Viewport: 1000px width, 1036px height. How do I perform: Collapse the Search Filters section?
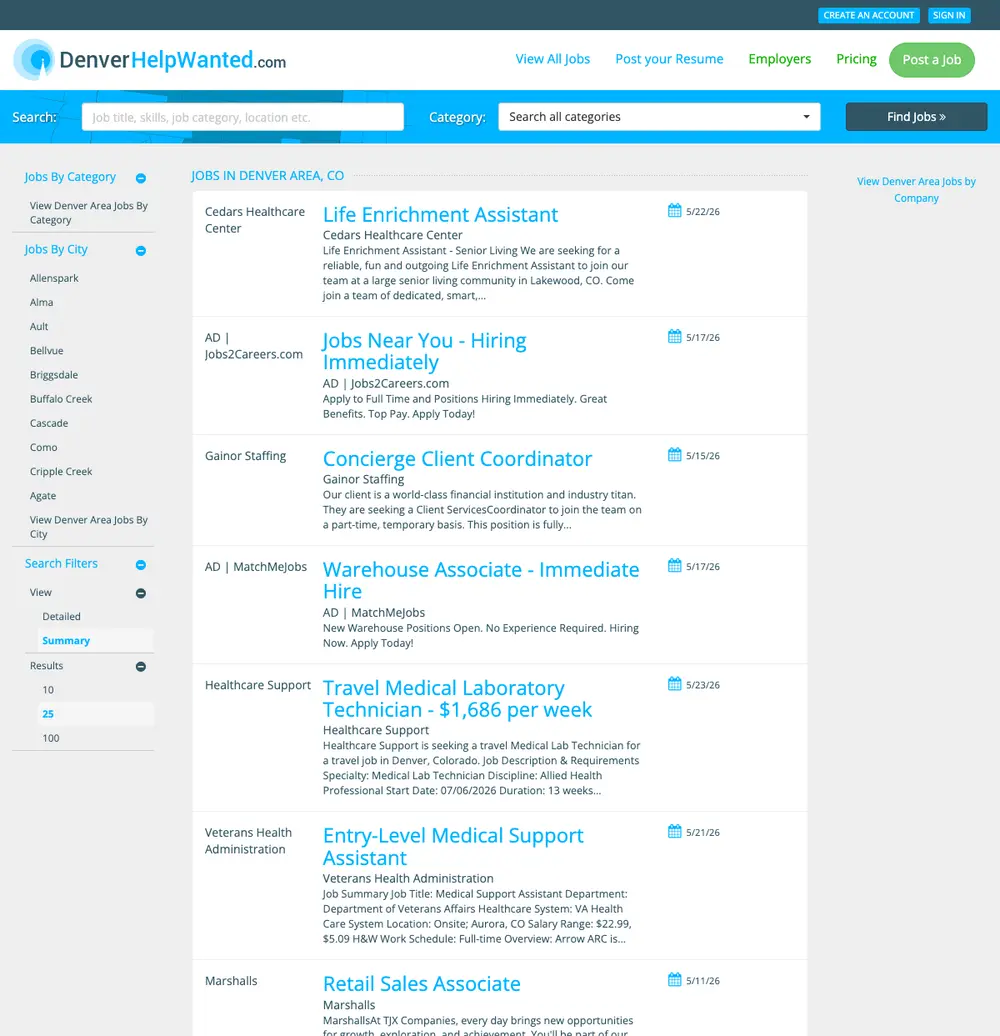tap(141, 565)
